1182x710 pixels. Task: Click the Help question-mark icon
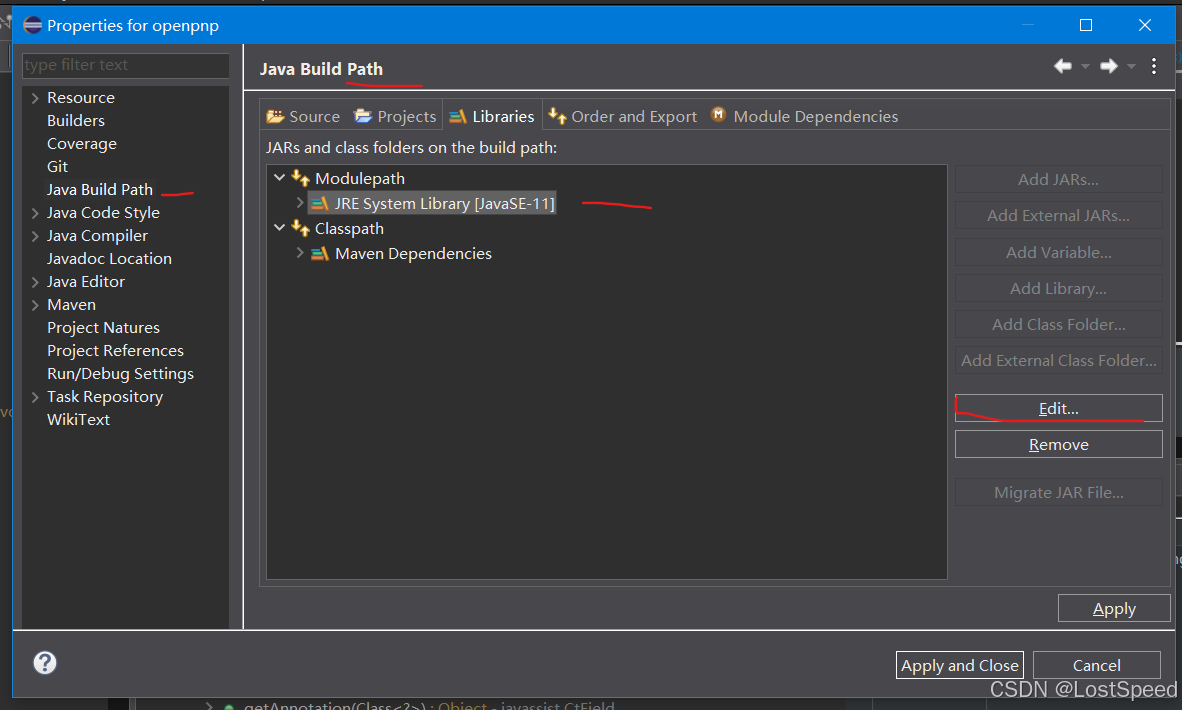pyautogui.click(x=44, y=662)
